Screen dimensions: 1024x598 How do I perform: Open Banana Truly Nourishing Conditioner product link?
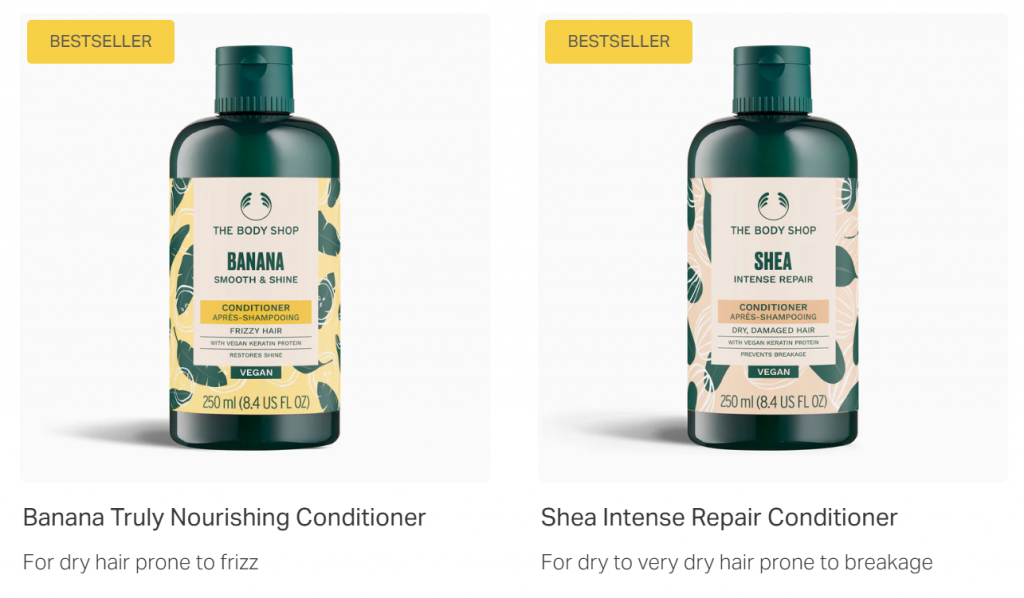[x=224, y=517]
